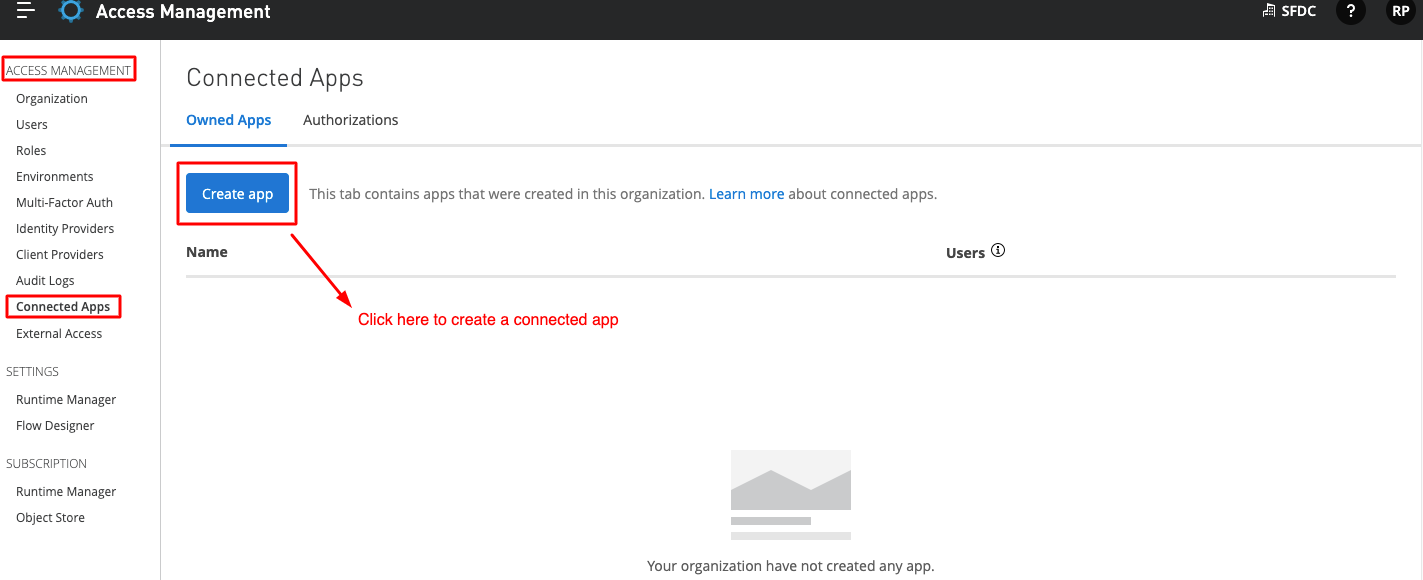Sort apps by the Name column header

[206, 251]
